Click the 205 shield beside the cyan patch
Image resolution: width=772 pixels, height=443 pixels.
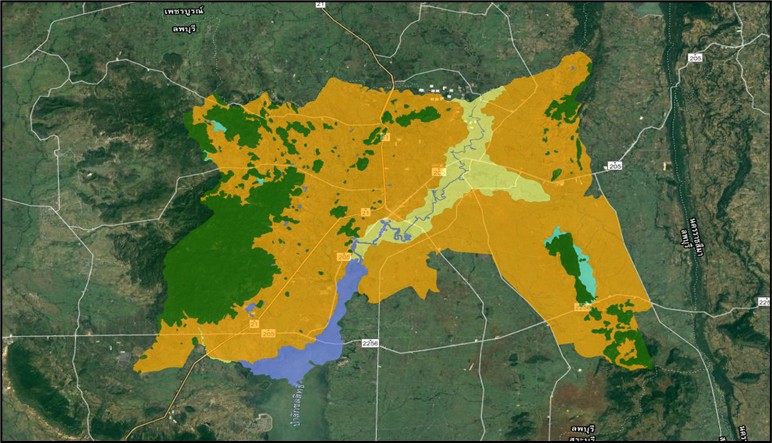pos(581,308)
